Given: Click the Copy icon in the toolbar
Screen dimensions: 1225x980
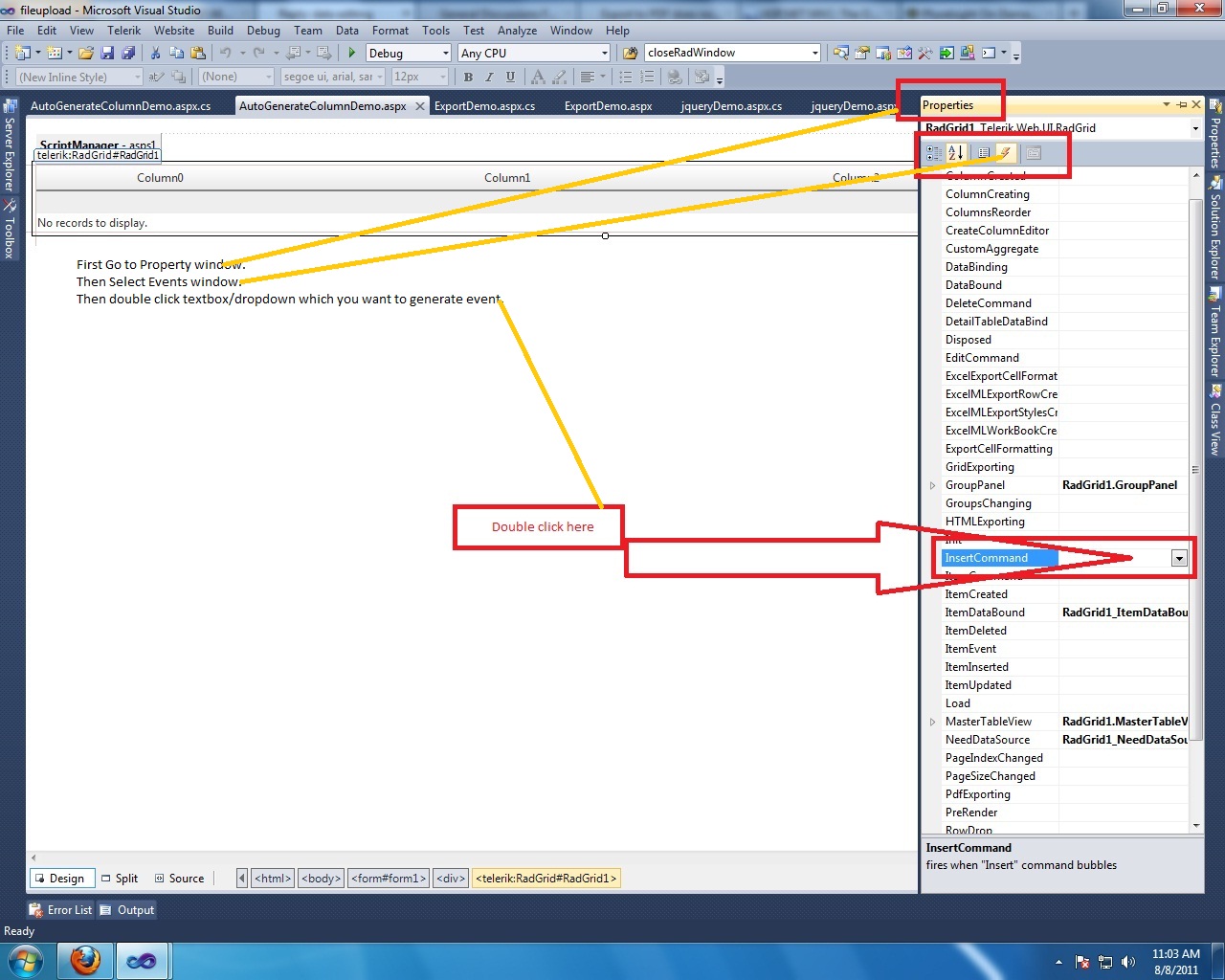Looking at the screenshot, I should [176, 54].
